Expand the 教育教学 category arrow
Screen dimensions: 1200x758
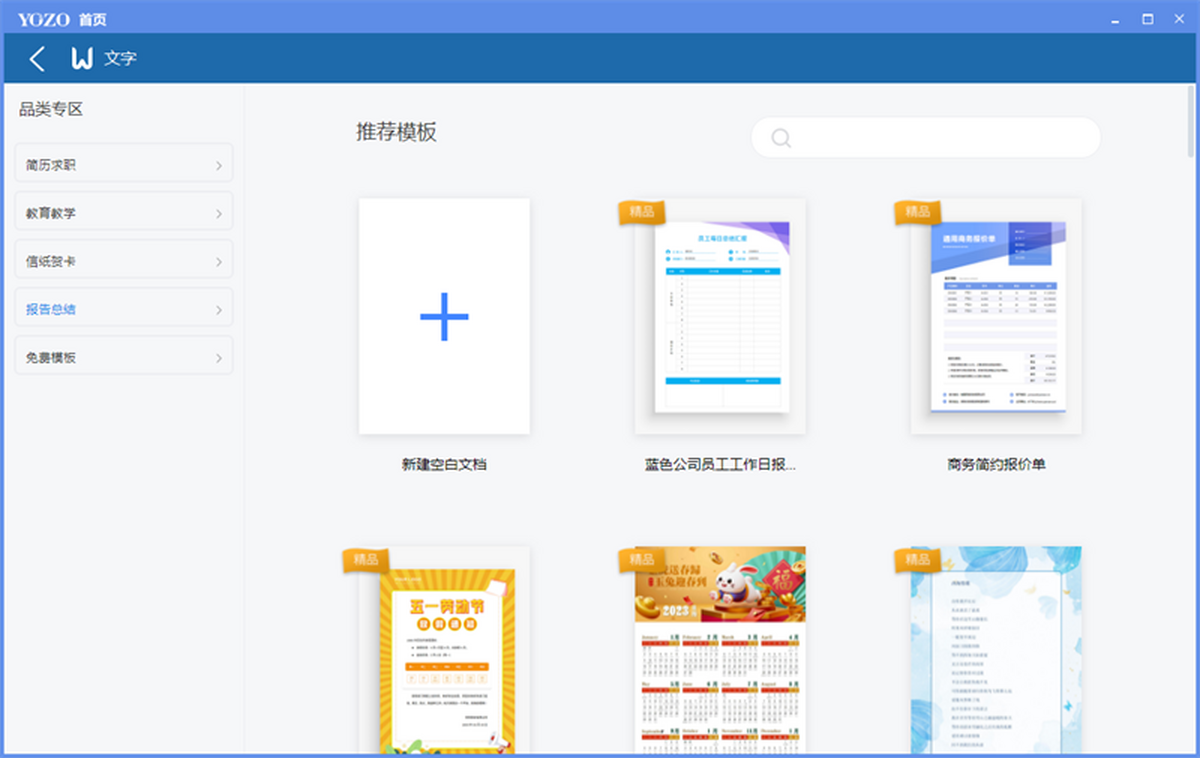(218, 214)
